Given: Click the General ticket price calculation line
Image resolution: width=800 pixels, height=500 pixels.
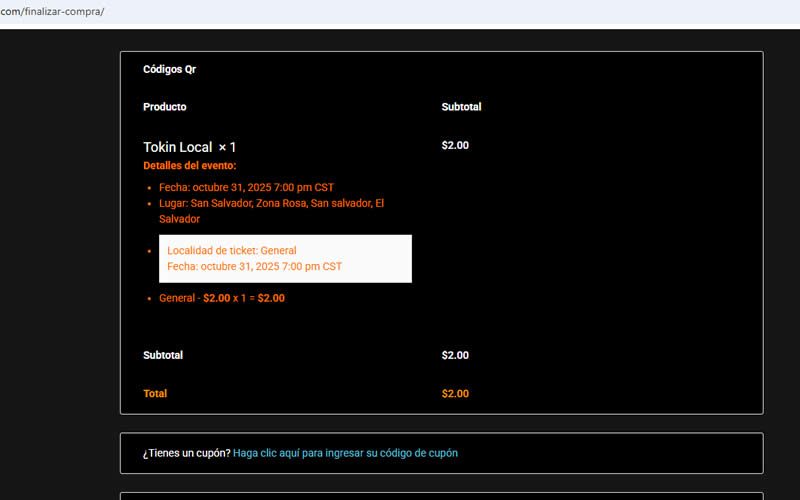Looking at the screenshot, I should coord(221,298).
